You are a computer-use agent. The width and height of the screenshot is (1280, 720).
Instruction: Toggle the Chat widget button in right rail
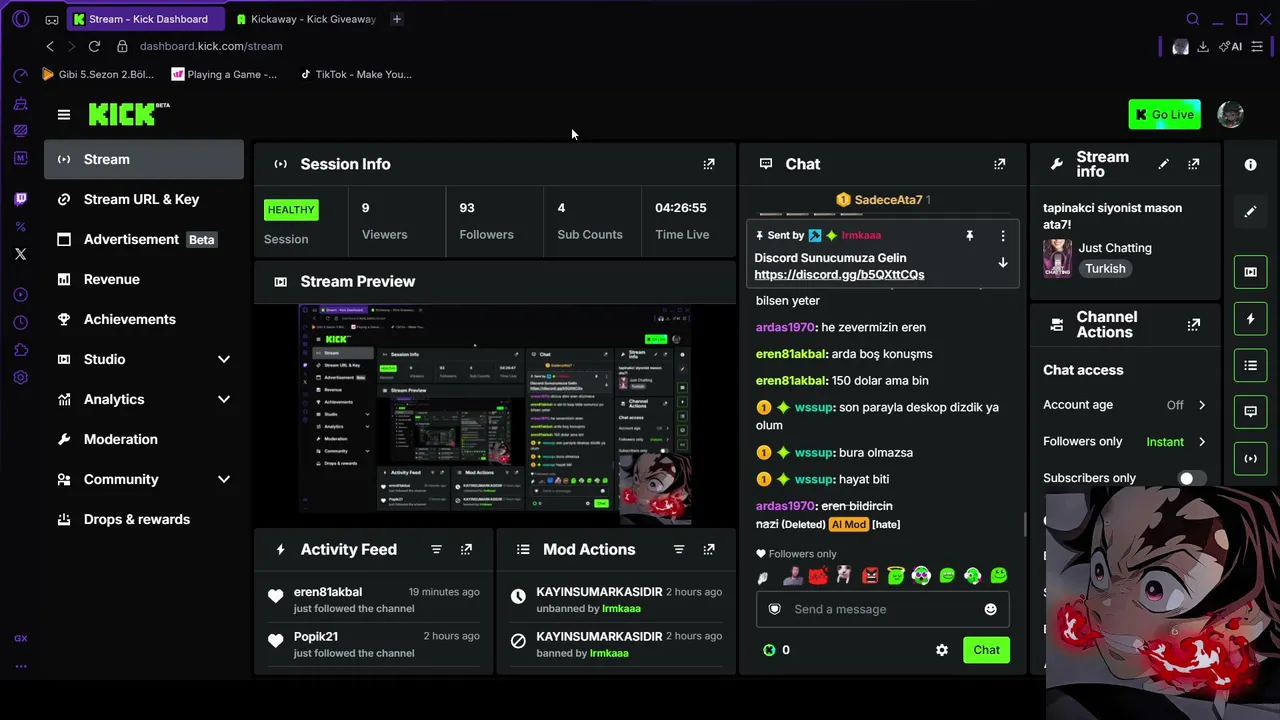pyautogui.click(x=1250, y=412)
